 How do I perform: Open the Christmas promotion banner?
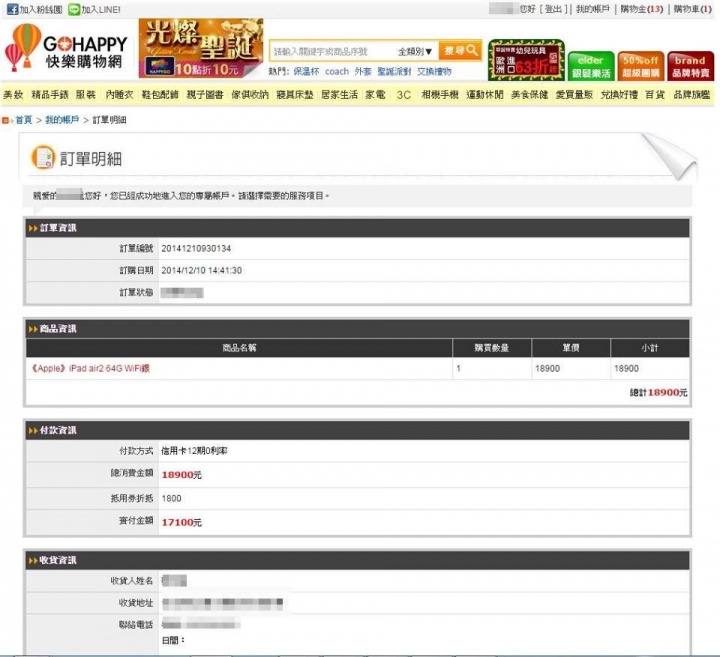[x=201, y=48]
